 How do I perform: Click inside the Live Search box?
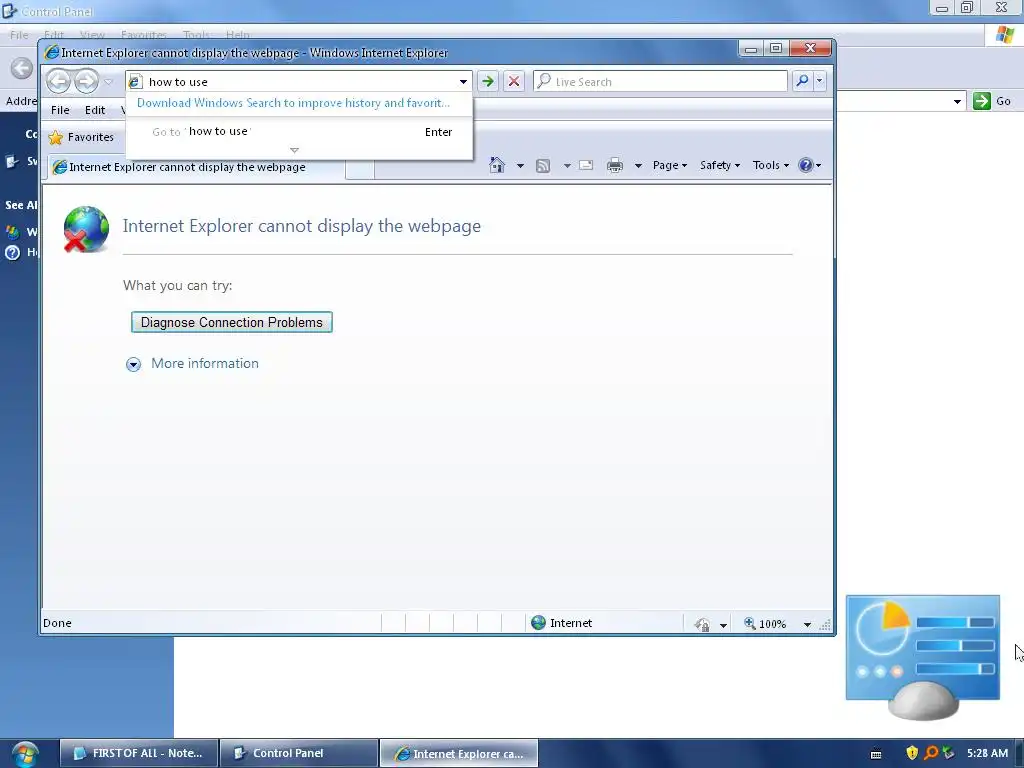661,82
